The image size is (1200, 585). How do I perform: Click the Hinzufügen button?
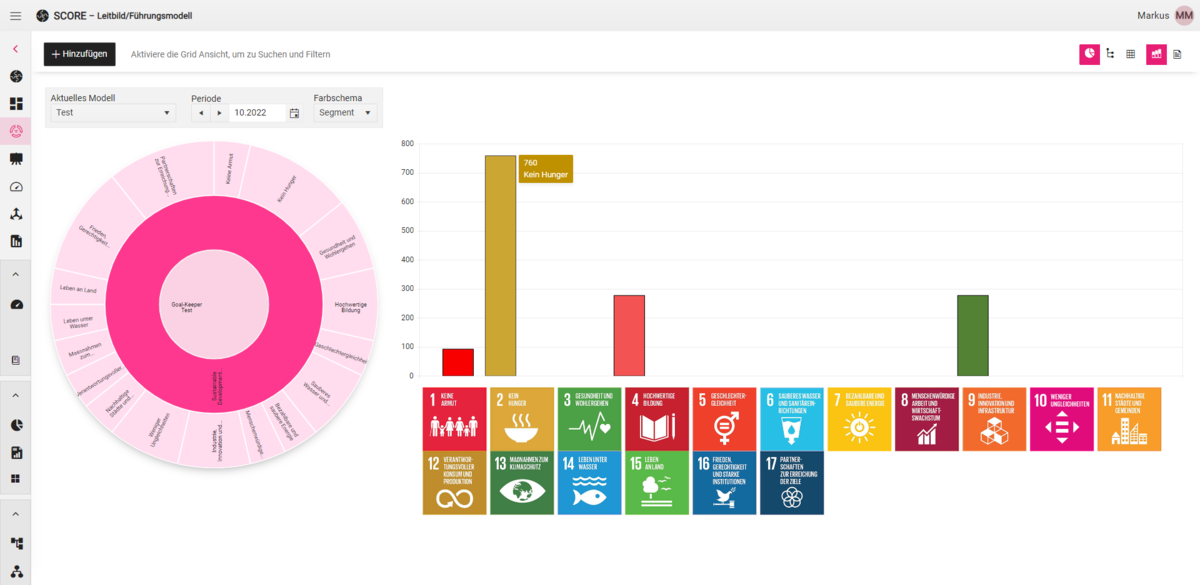point(80,54)
